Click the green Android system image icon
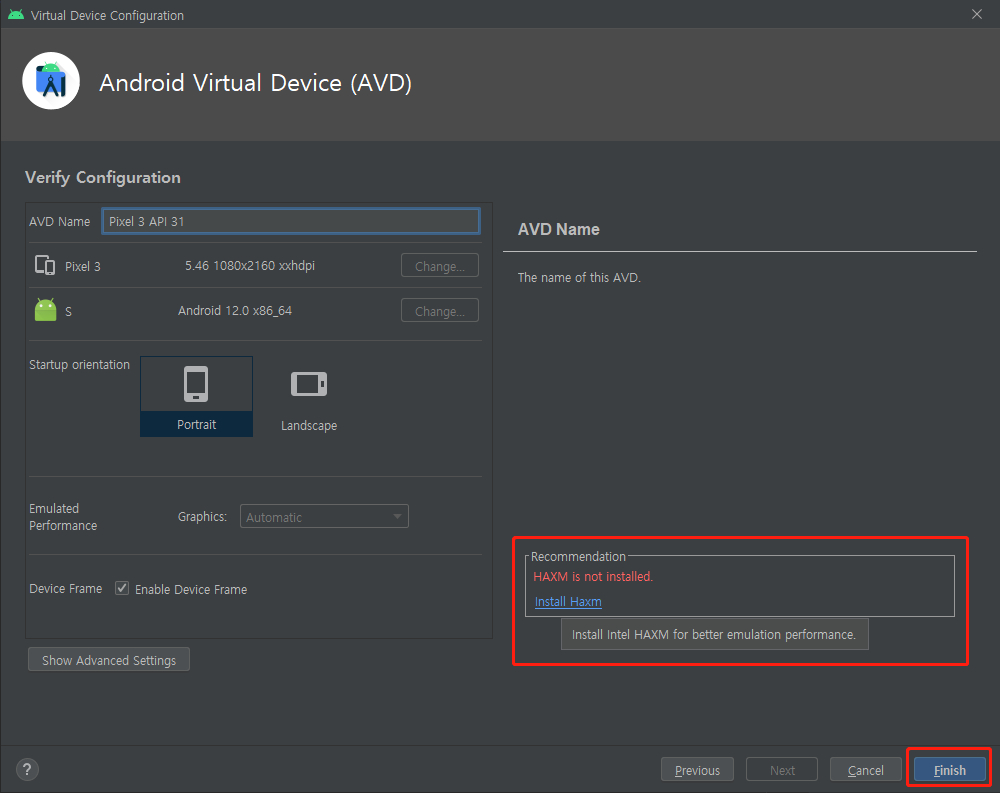The height and width of the screenshot is (793, 1000). point(45,310)
